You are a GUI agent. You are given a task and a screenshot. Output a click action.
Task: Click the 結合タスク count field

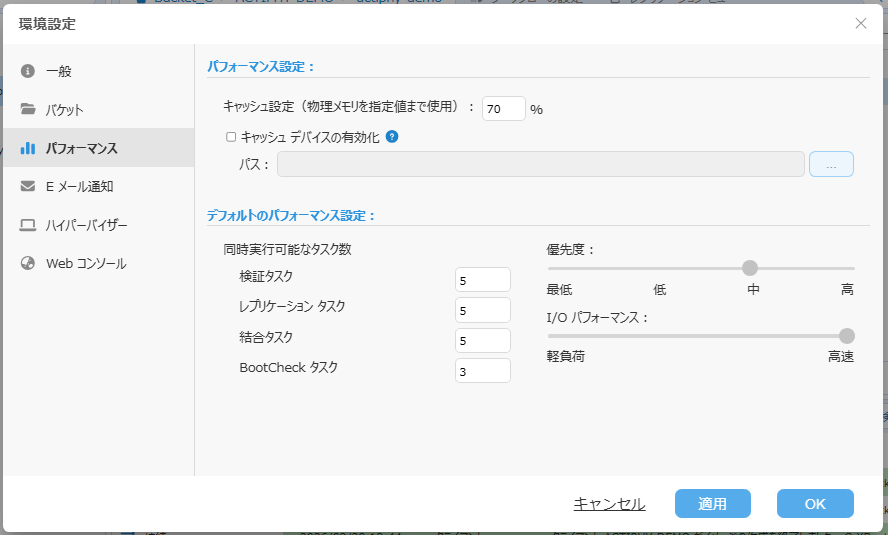[x=483, y=340]
